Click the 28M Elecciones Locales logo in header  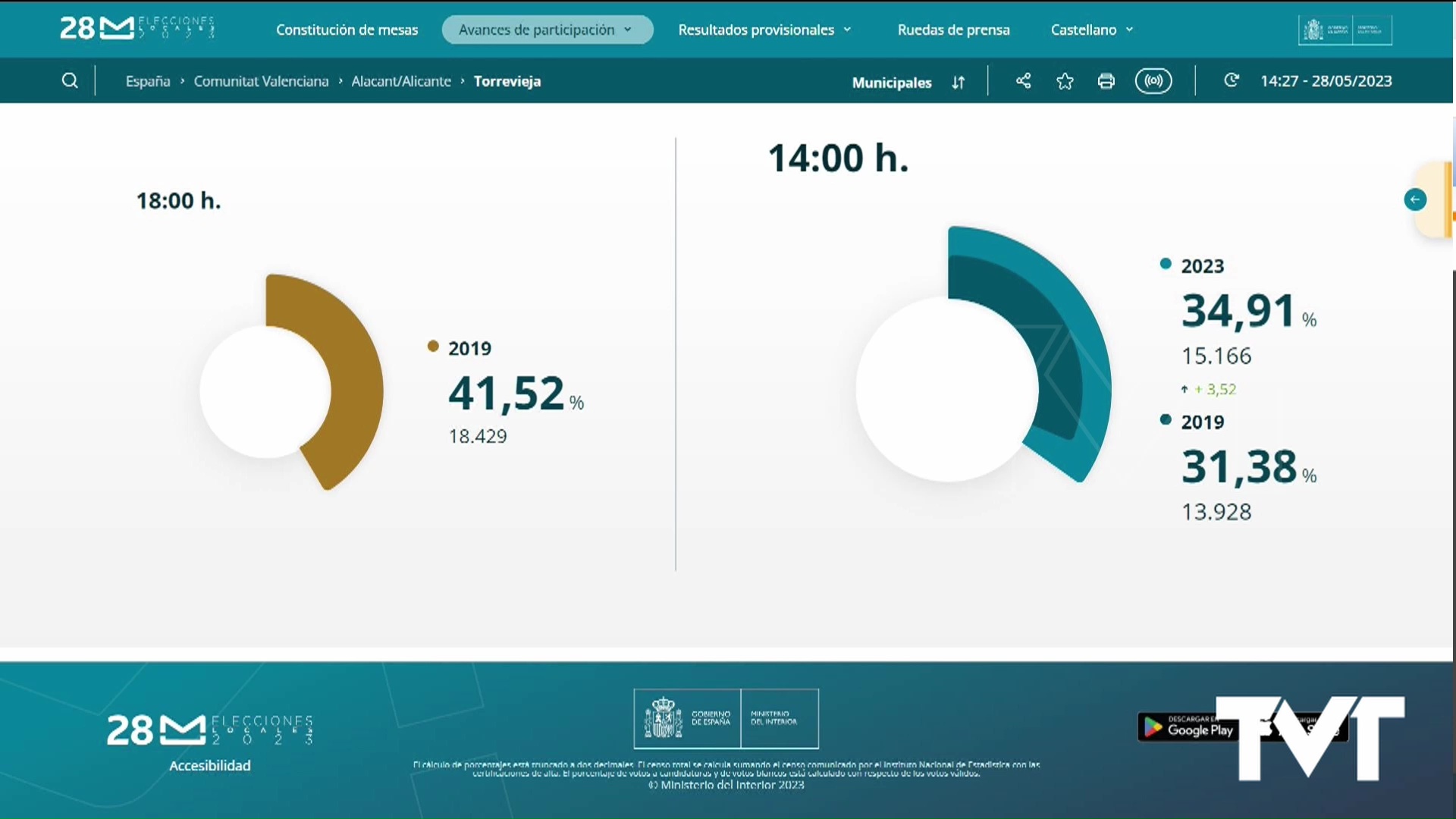tap(137, 28)
